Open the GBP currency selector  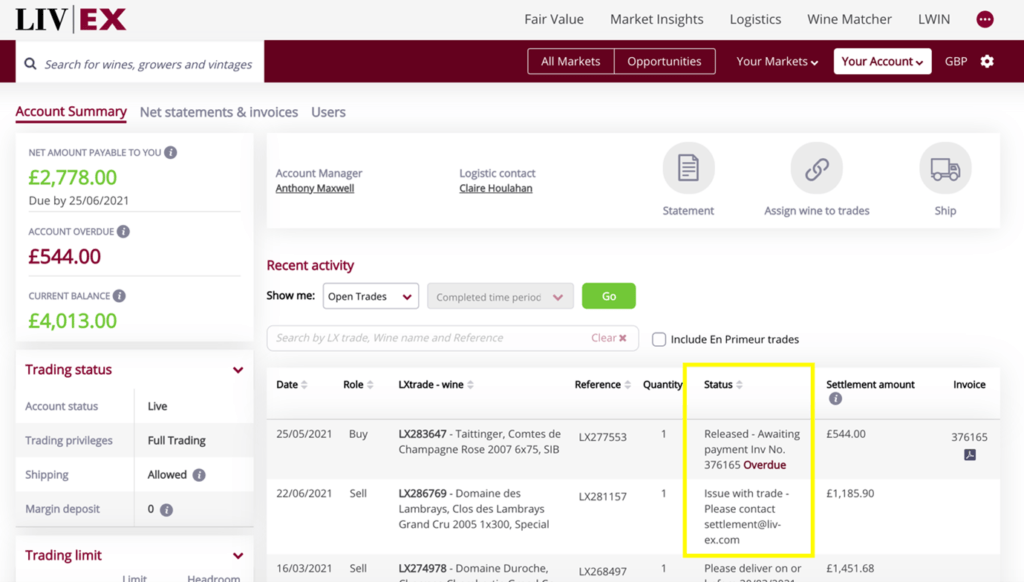[x=955, y=61]
